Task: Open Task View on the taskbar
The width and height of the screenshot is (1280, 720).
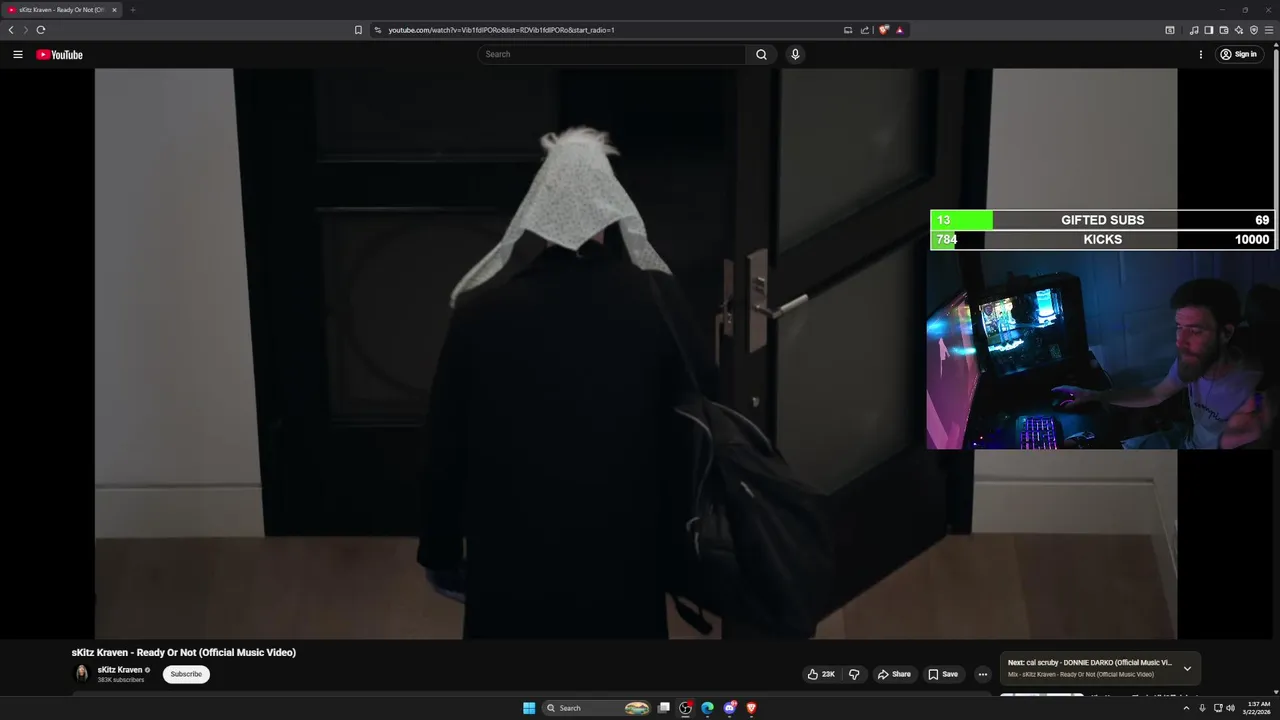Action: pyautogui.click(x=663, y=708)
